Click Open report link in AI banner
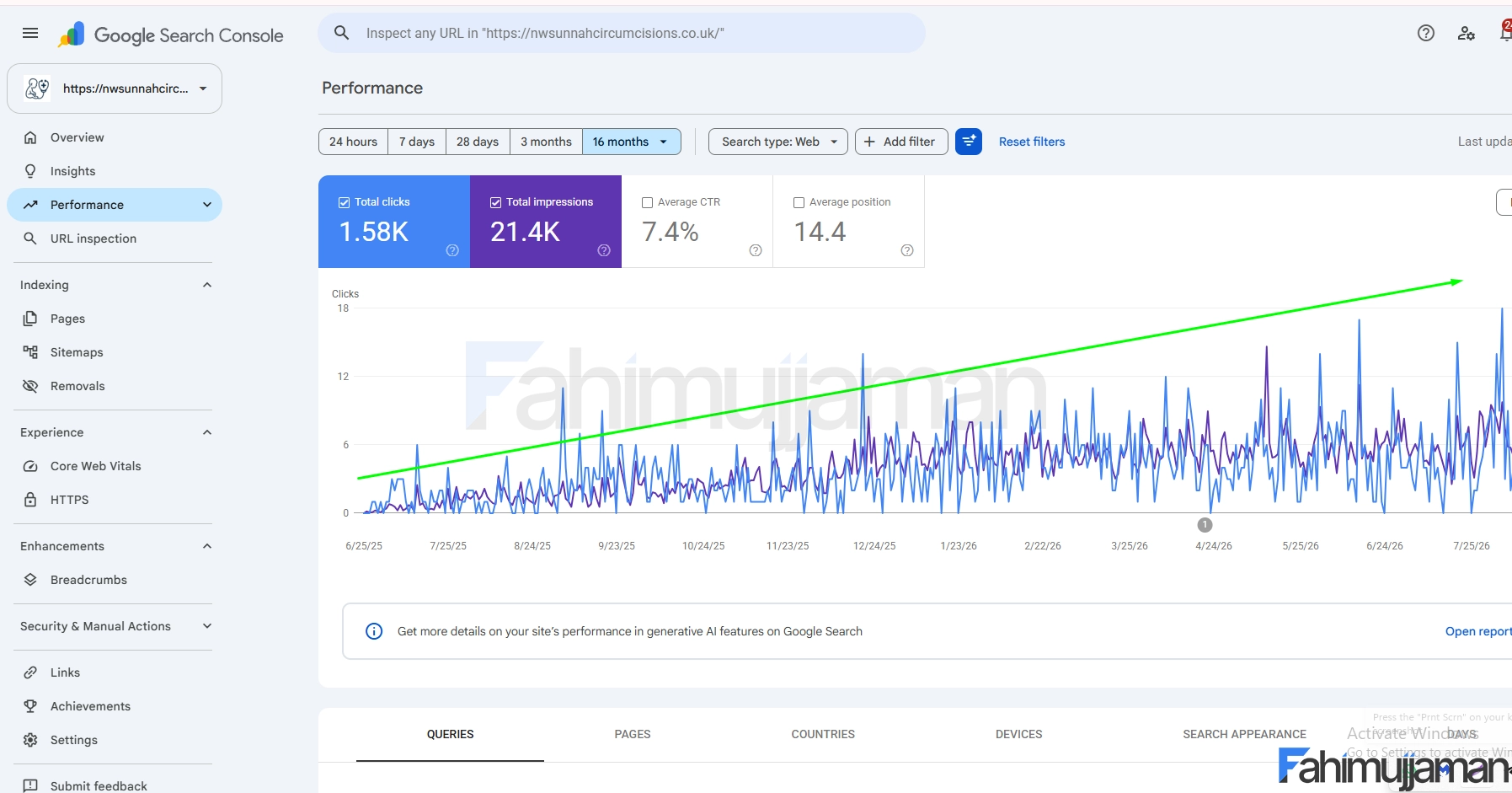This screenshot has height=793, width=1512. point(1478,631)
